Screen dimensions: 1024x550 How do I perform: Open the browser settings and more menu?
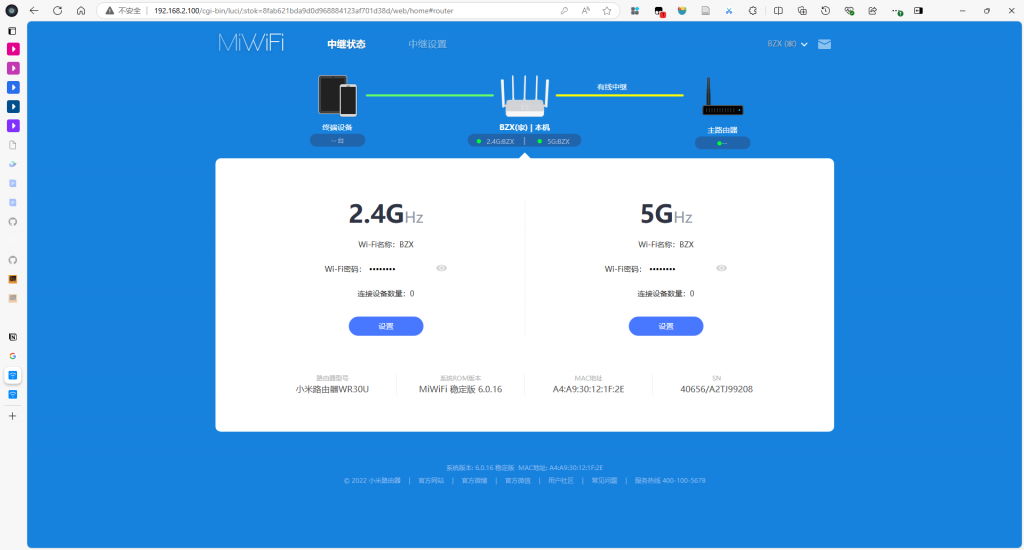tap(897, 11)
